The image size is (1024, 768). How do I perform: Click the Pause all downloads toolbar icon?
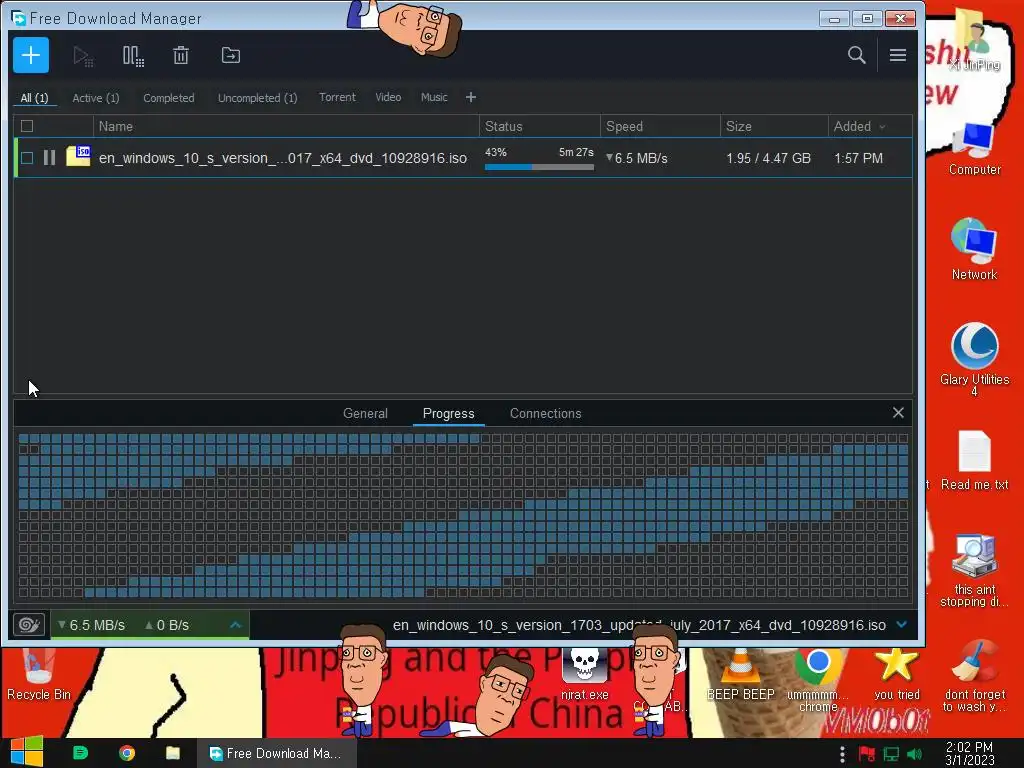tap(133, 56)
